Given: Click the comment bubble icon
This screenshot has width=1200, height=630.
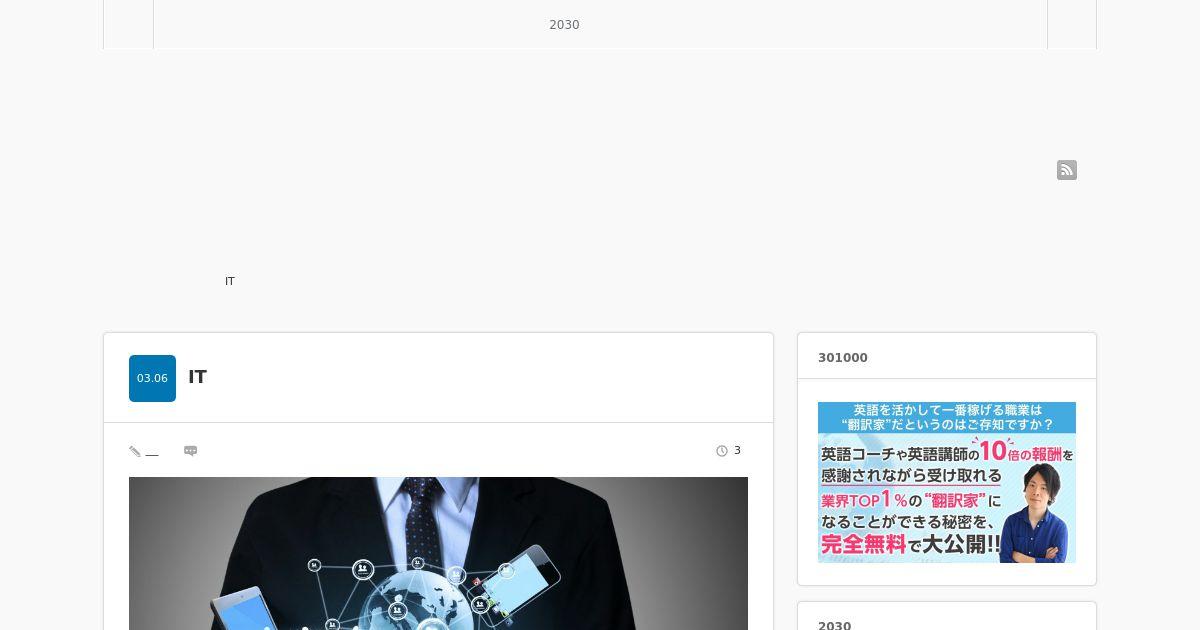Looking at the screenshot, I should [x=190, y=451].
